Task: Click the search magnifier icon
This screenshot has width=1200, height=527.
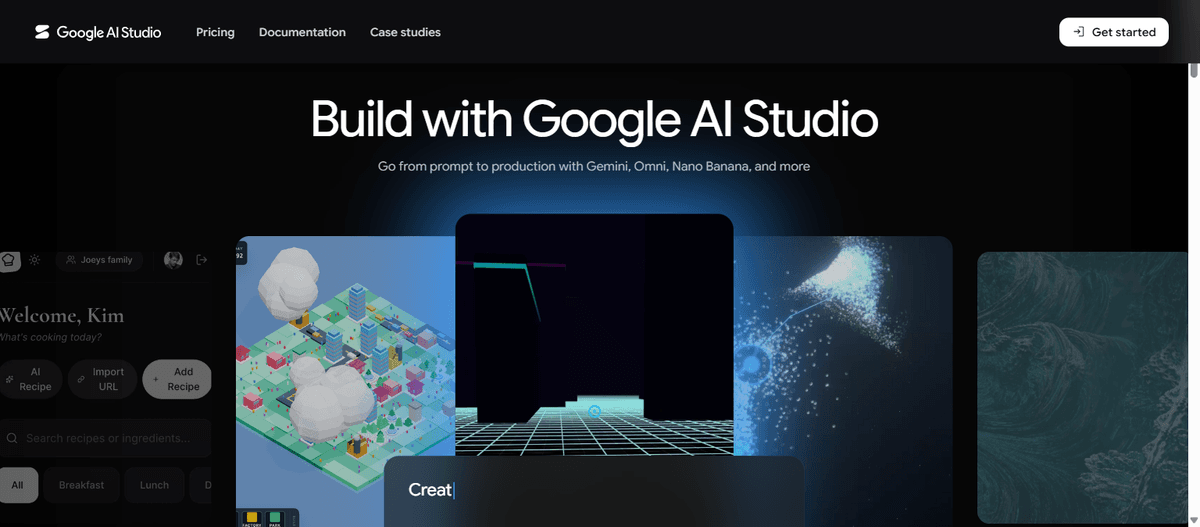Action: tap(13, 438)
